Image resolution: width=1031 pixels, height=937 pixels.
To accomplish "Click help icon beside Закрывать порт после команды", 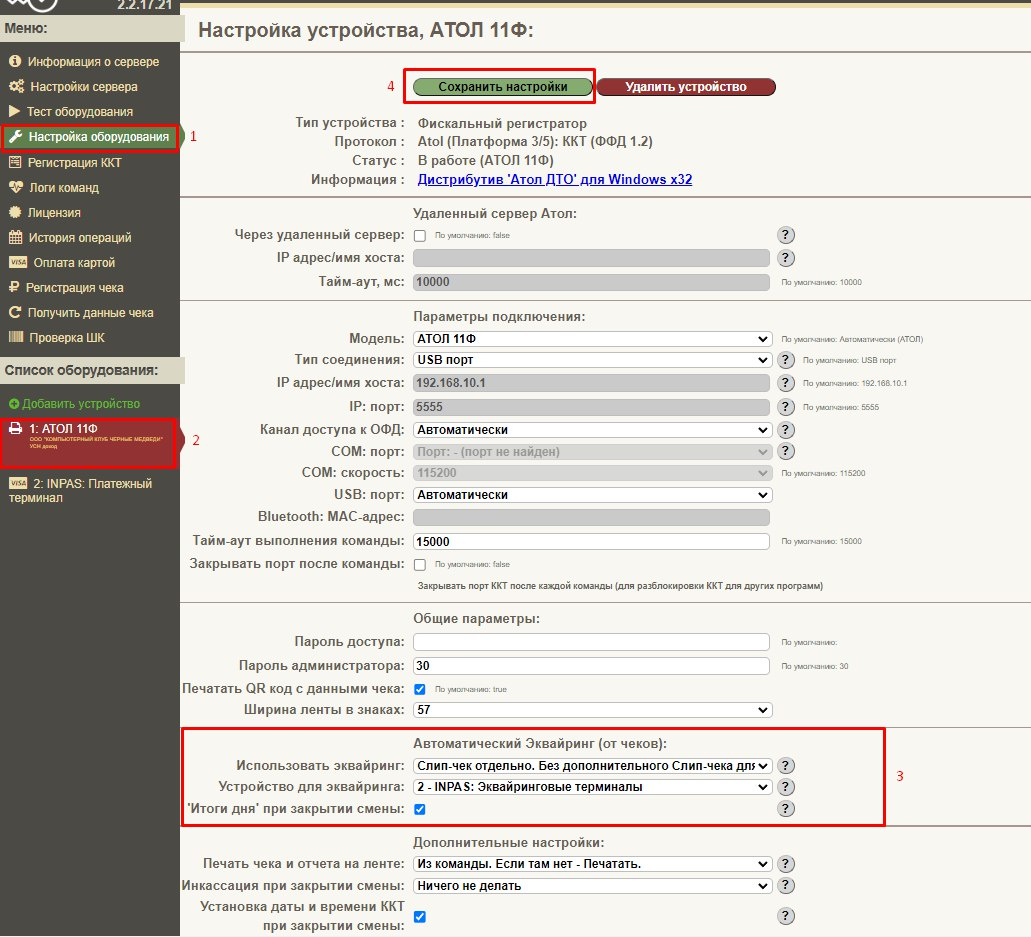I will (787, 564).
